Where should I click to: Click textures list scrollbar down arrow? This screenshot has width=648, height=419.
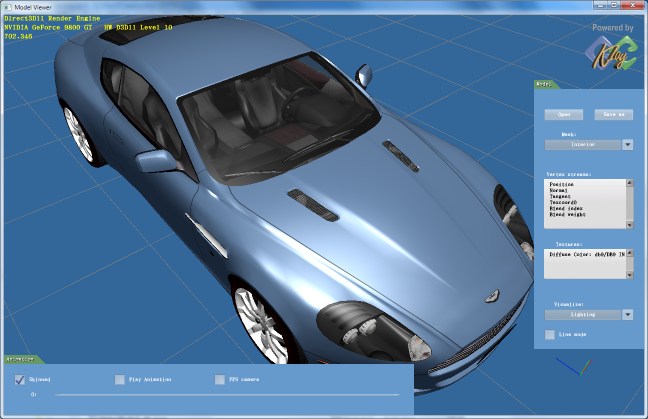coord(630,275)
